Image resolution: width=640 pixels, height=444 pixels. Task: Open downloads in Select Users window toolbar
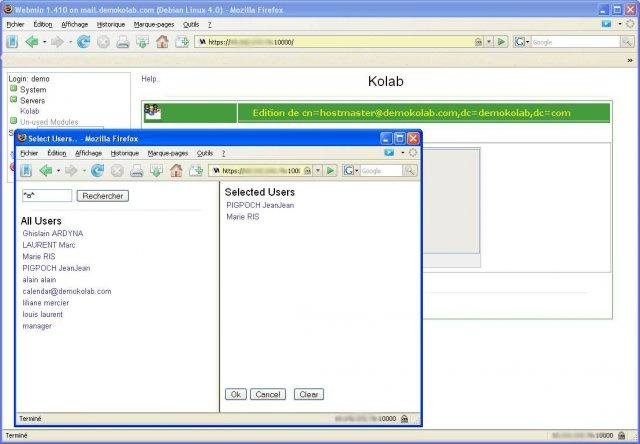point(156,171)
